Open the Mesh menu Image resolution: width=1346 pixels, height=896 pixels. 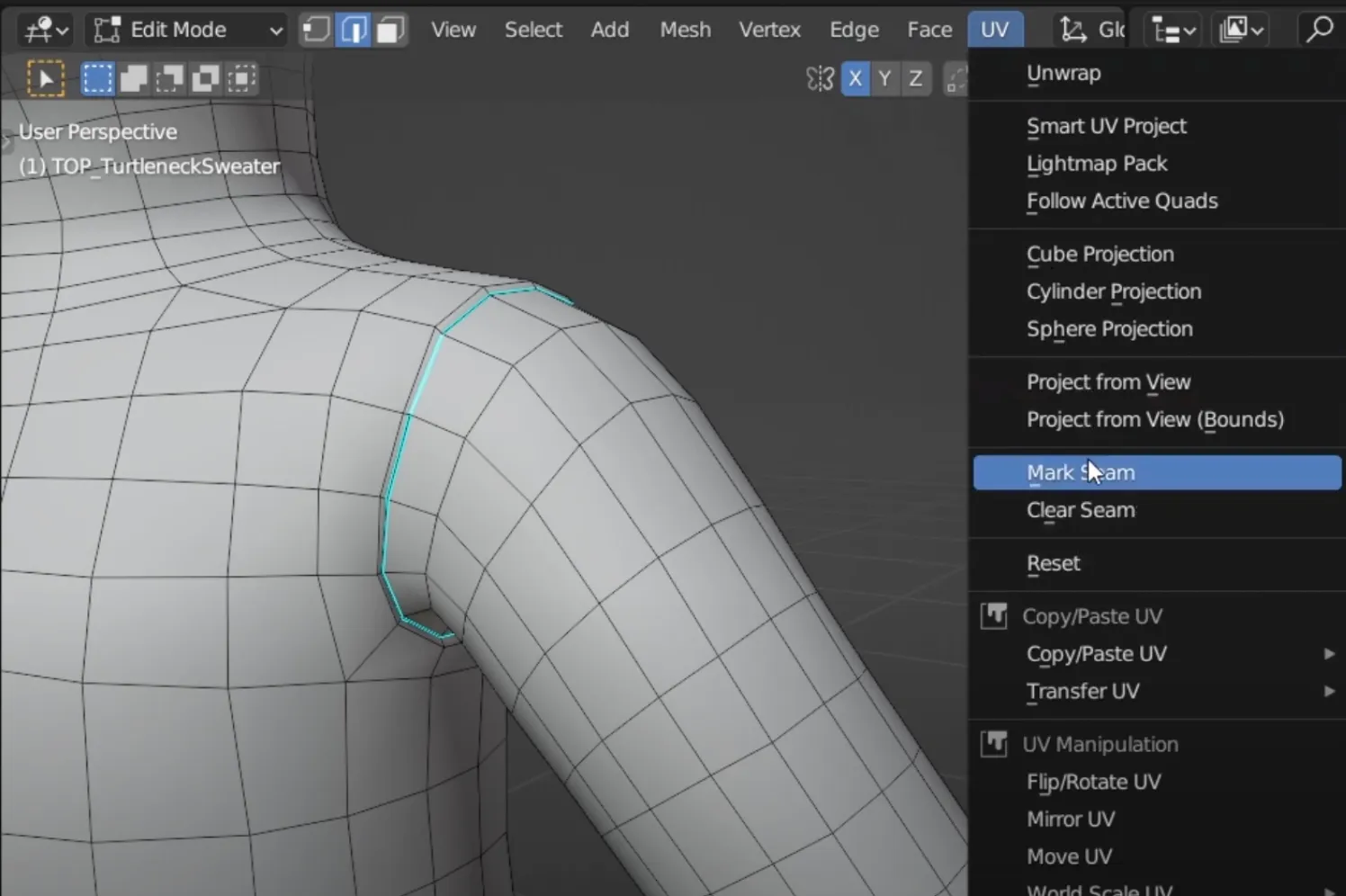686,30
